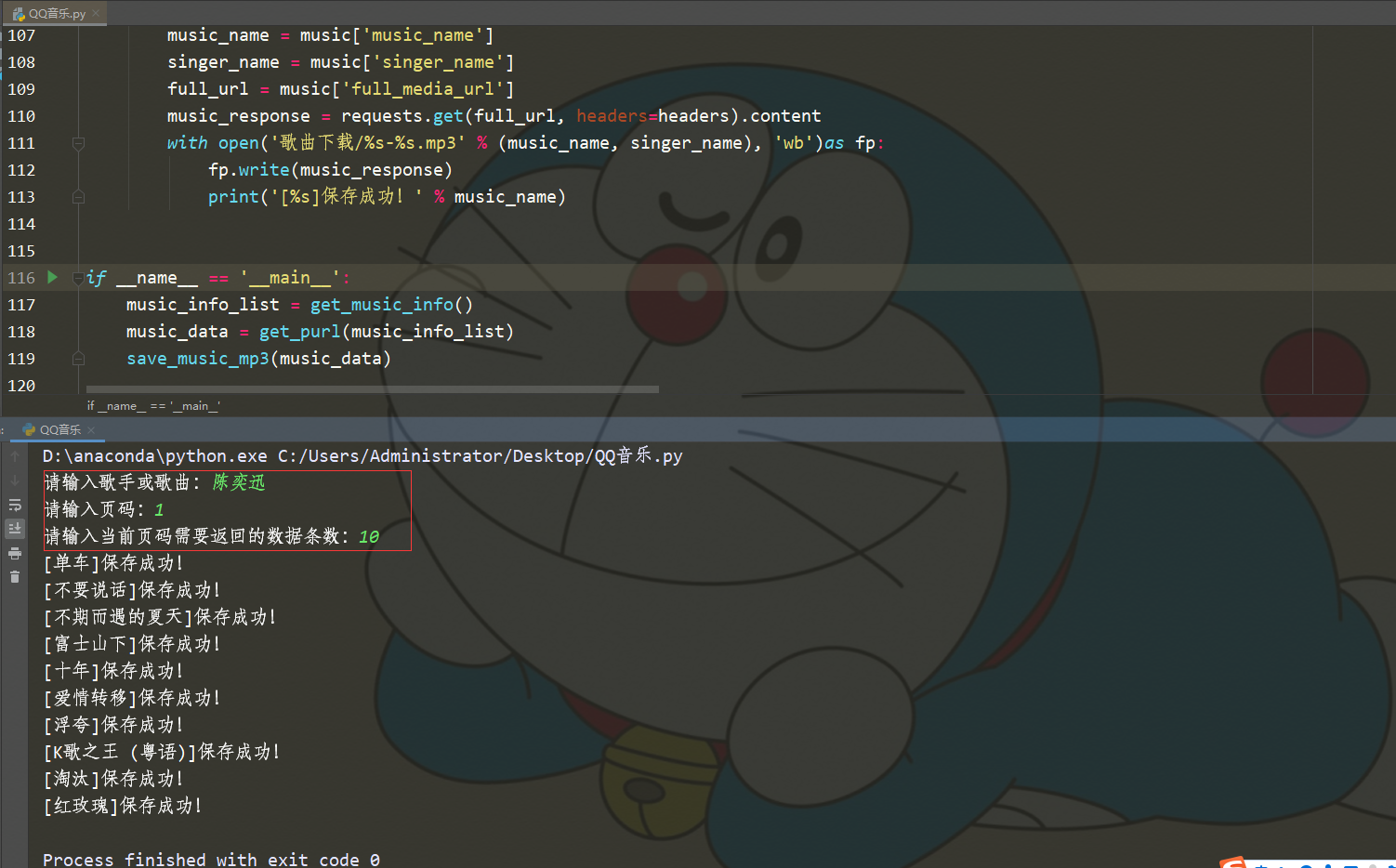This screenshot has height=868, width=1396.
Task: Click get_purl(music_info_list) call
Action: (387, 332)
